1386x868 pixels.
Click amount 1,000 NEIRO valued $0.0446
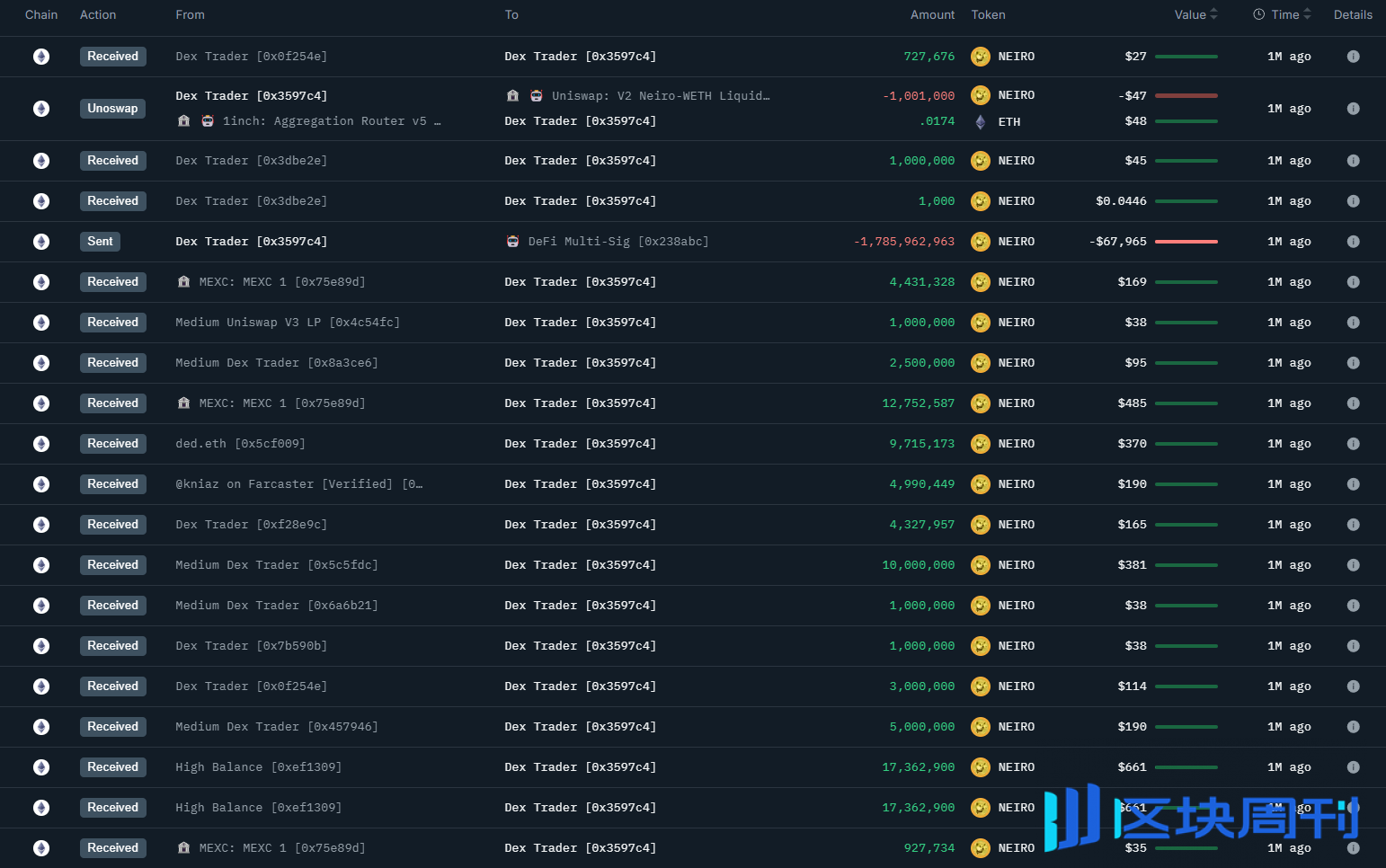(937, 201)
